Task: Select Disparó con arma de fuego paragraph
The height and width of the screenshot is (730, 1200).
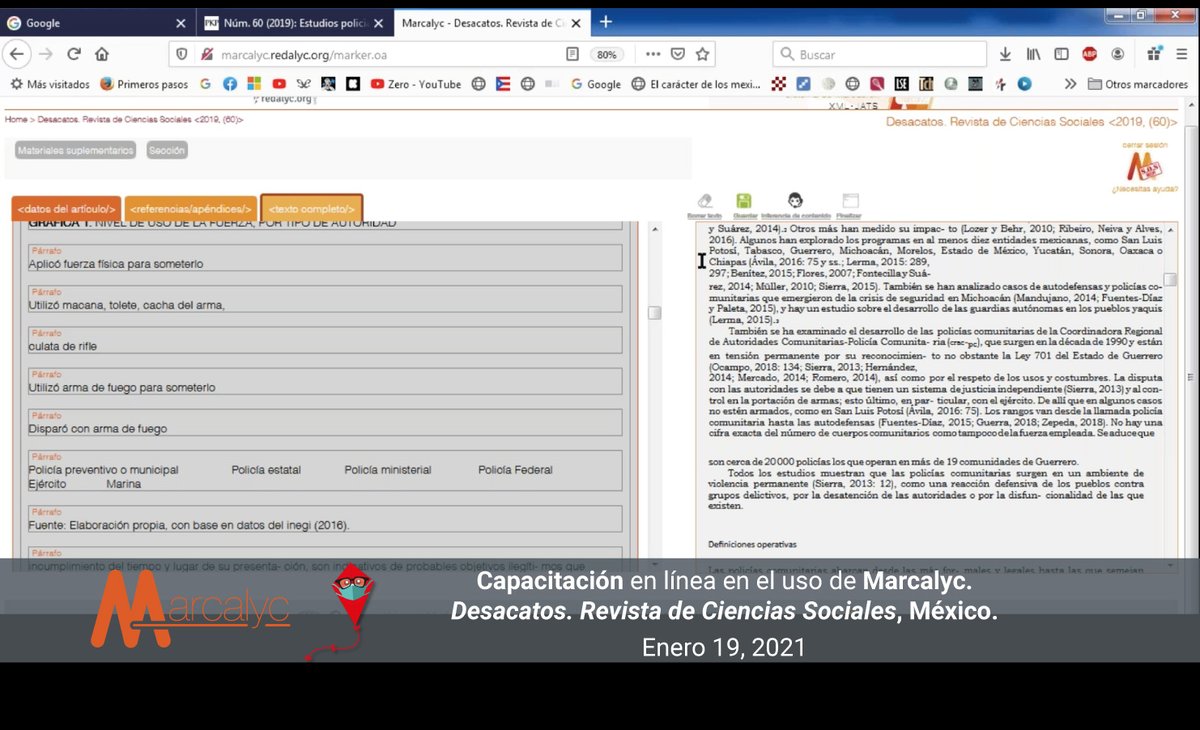Action: click(324, 421)
